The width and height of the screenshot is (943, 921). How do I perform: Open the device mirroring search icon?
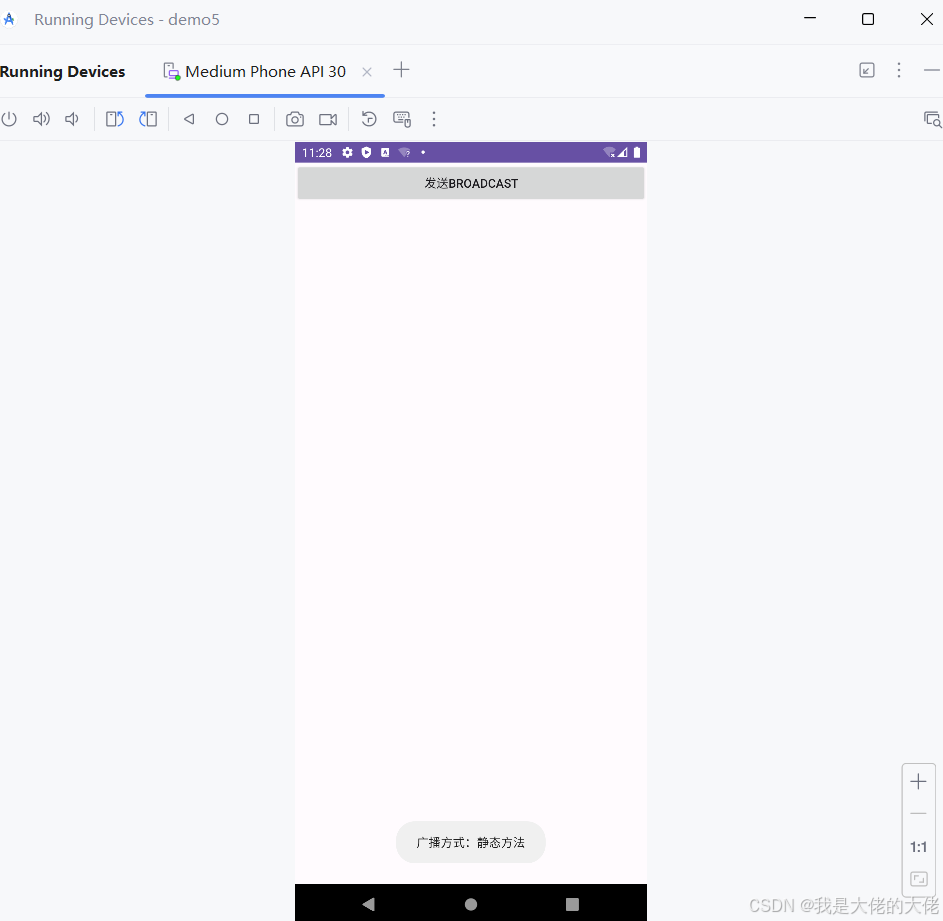coord(932,119)
